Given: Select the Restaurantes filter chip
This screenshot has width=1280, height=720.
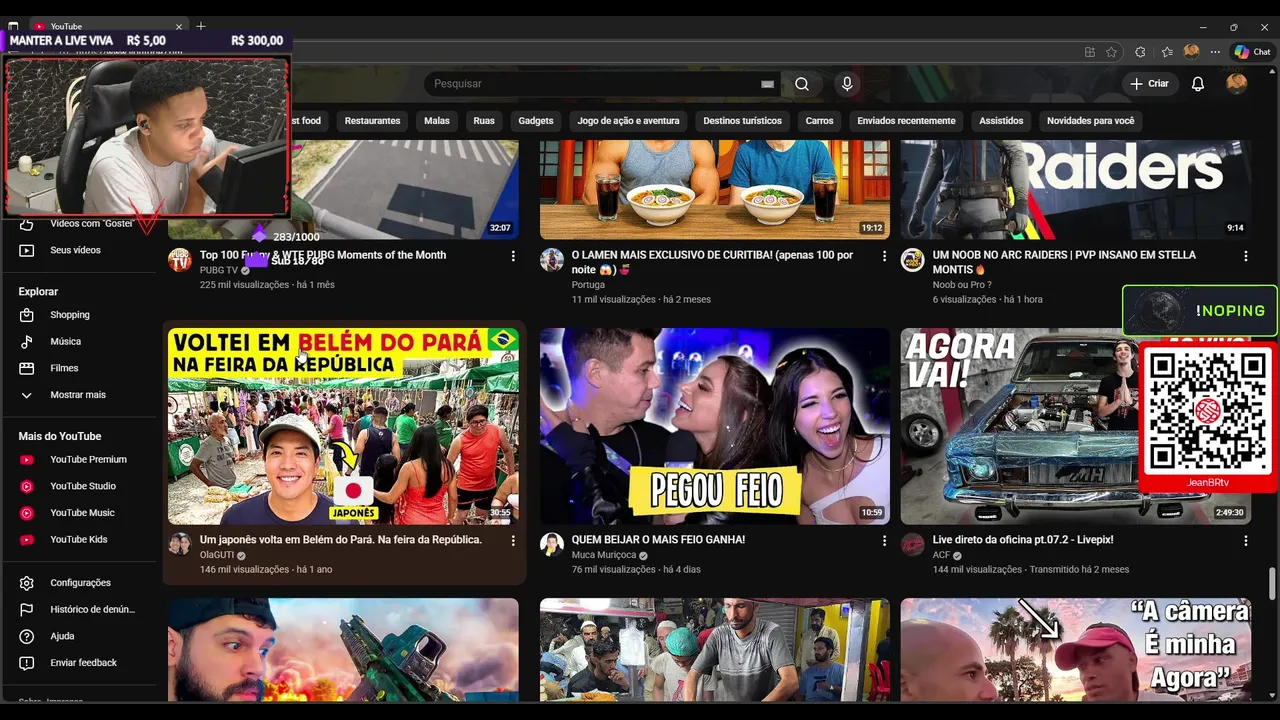Looking at the screenshot, I should [x=372, y=121].
